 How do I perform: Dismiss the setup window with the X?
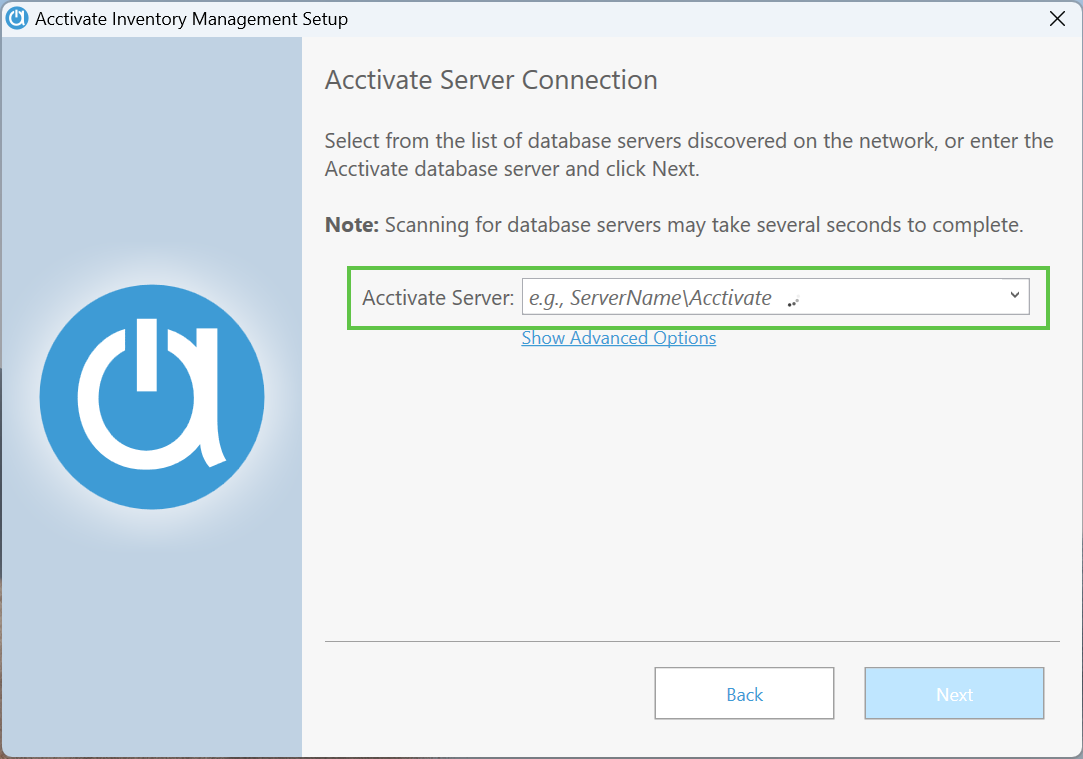pyautogui.click(x=1057, y=18)
